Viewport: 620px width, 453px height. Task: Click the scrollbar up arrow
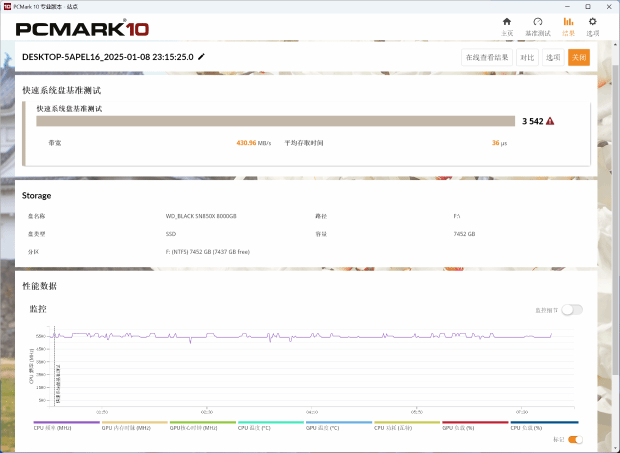(x=615, y=46)
